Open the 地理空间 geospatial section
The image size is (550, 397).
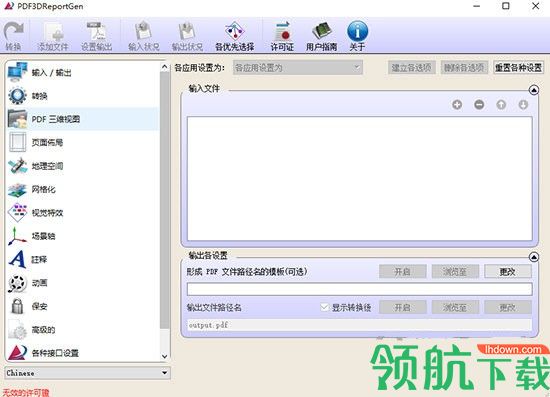point(83,166)
